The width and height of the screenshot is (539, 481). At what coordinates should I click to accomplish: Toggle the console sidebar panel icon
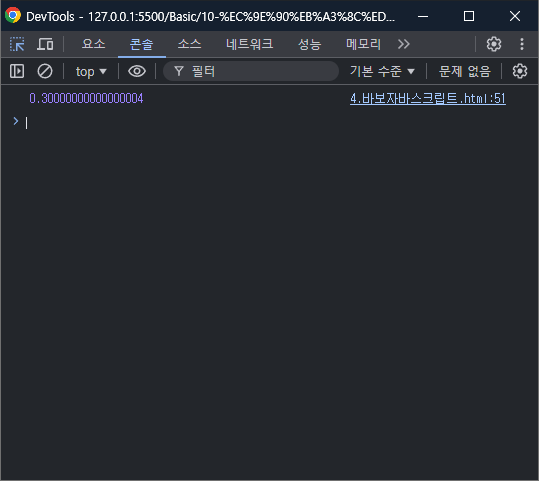tap(17, 71)
